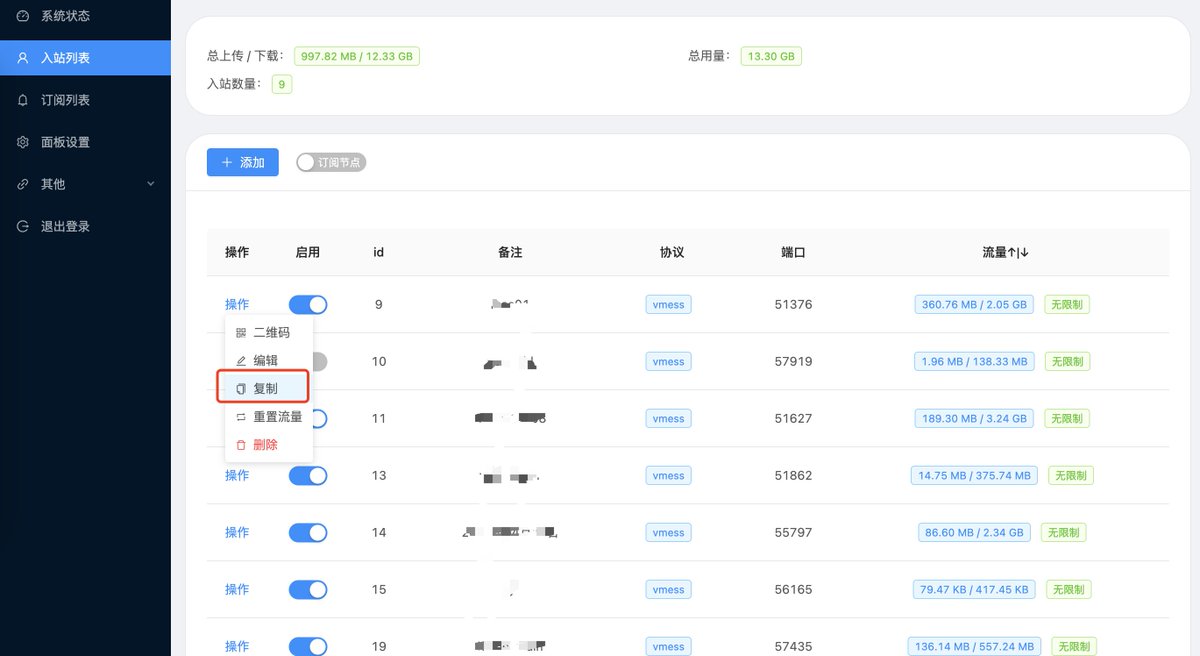Click the 86.60 MB / 2.34 GB traffic tag

click(974, 533)
